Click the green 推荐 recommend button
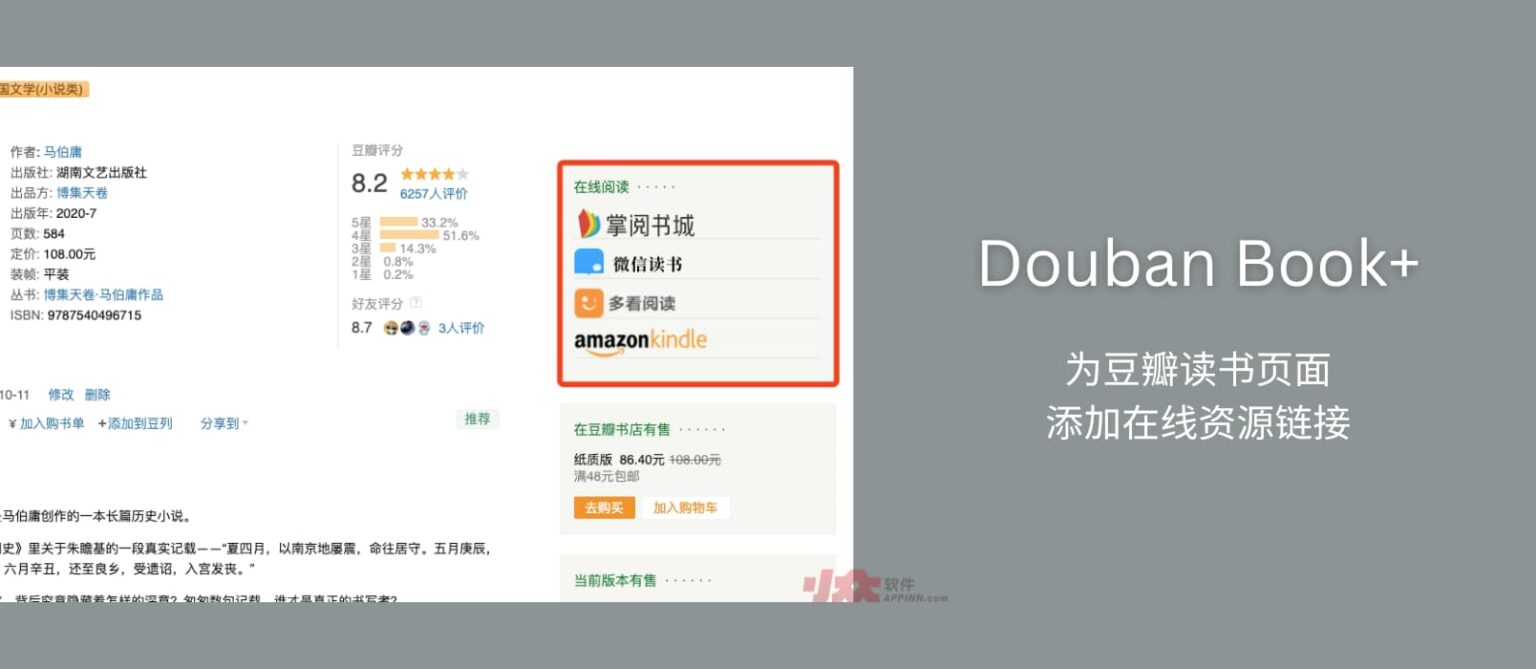The width and height of the screenshot is (1536, 669). pyautogui.click(x=478, y=419)
